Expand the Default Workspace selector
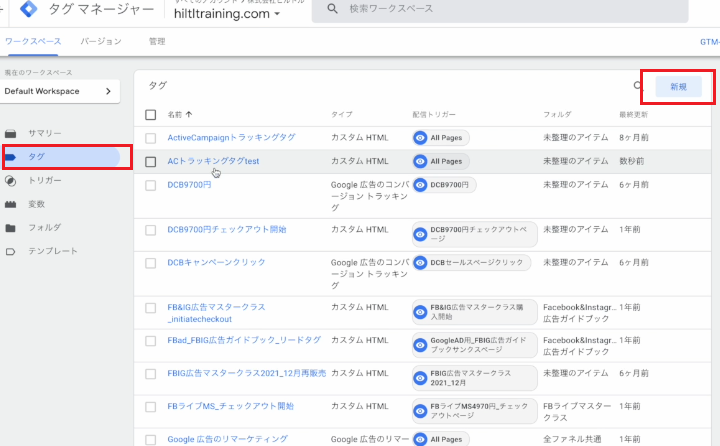720x446 pixels. [x=60, y=91]
